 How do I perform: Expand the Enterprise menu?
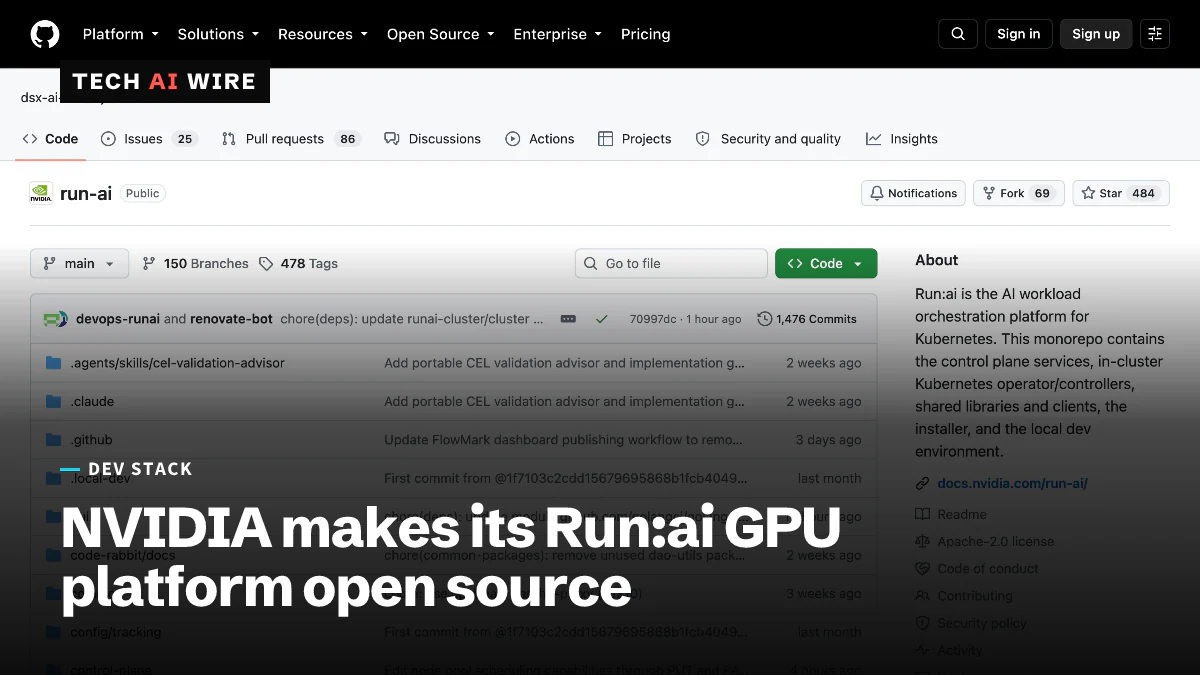tap(557, 34)
